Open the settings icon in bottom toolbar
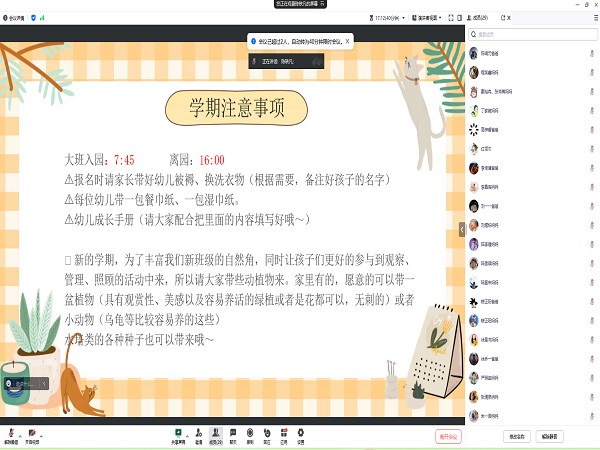This screenshot has height=450, width=600. [301, 434]
